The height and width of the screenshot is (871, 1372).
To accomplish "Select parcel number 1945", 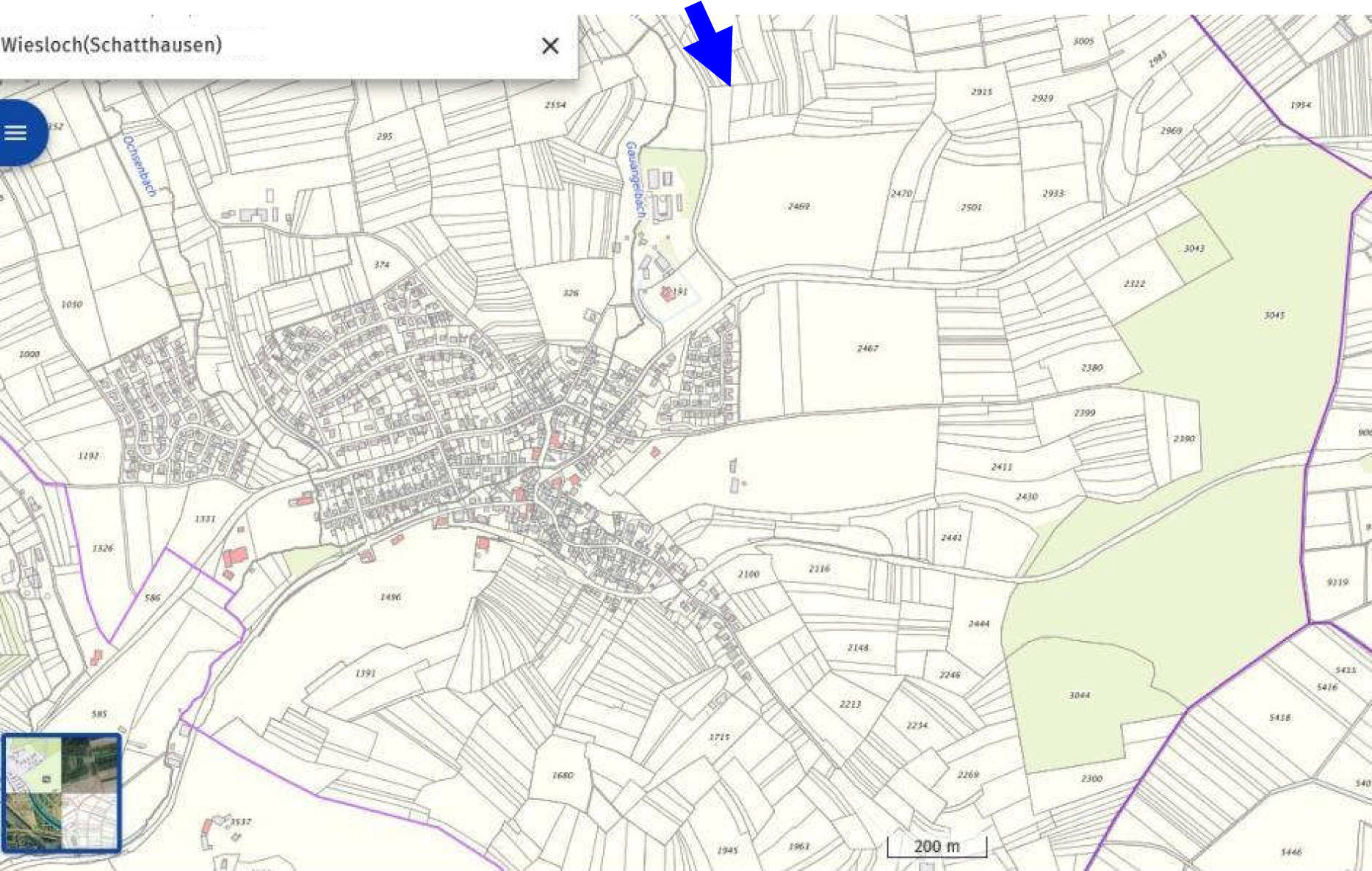I will 727,850.
